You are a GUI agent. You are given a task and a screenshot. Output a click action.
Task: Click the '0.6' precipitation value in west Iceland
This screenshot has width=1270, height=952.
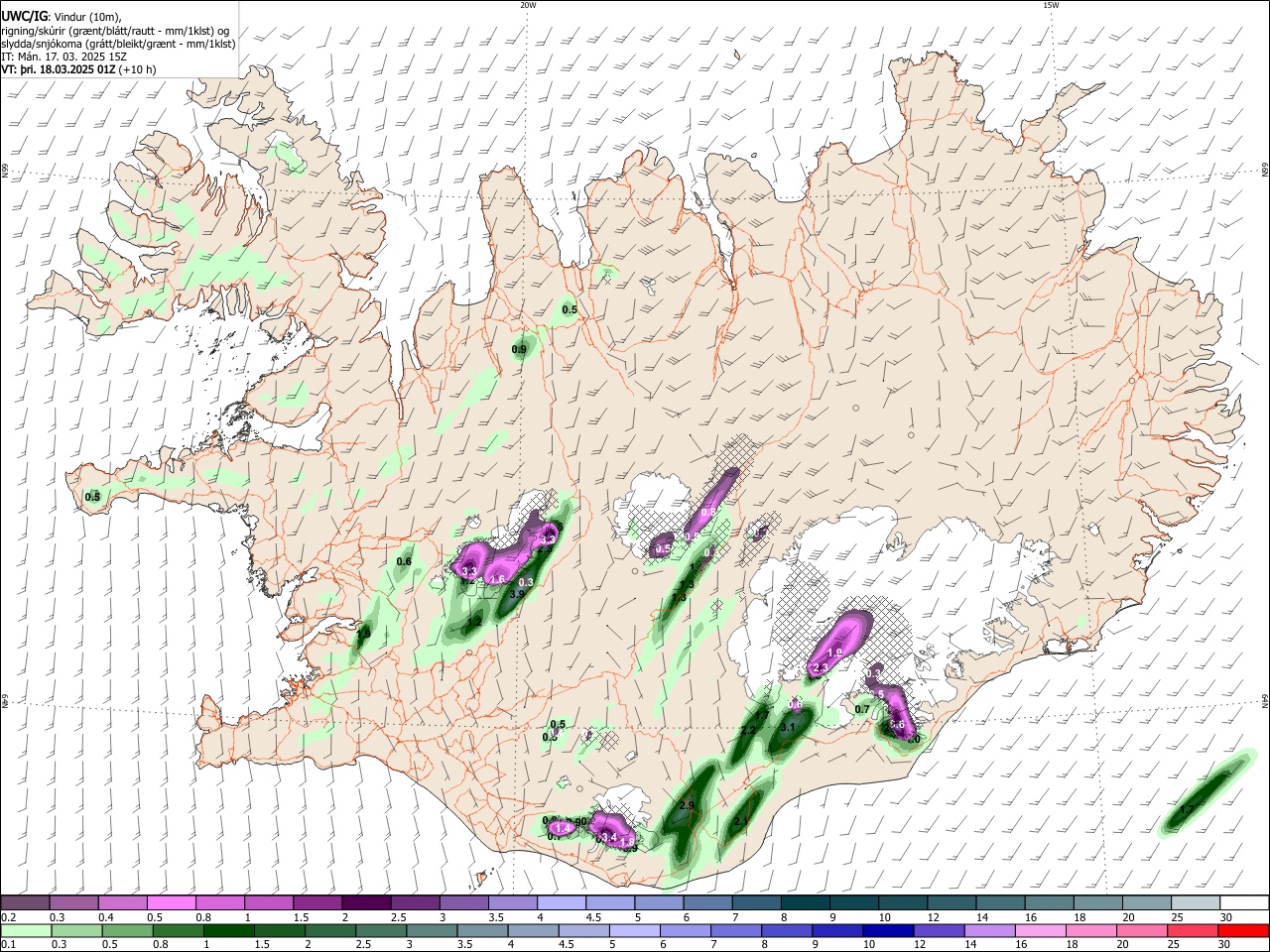pyautogui.click(x=404, y=562)
